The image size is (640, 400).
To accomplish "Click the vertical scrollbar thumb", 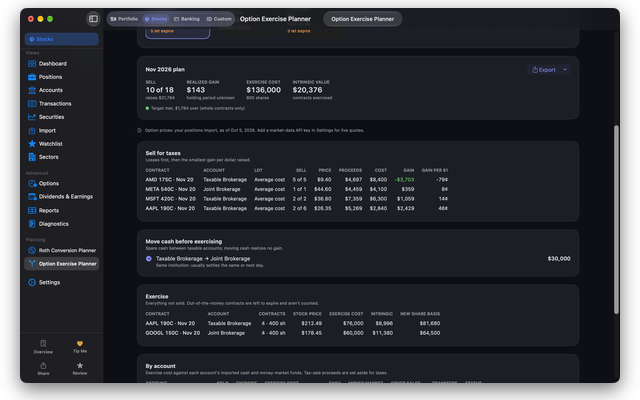I will (x=616, y=220).
